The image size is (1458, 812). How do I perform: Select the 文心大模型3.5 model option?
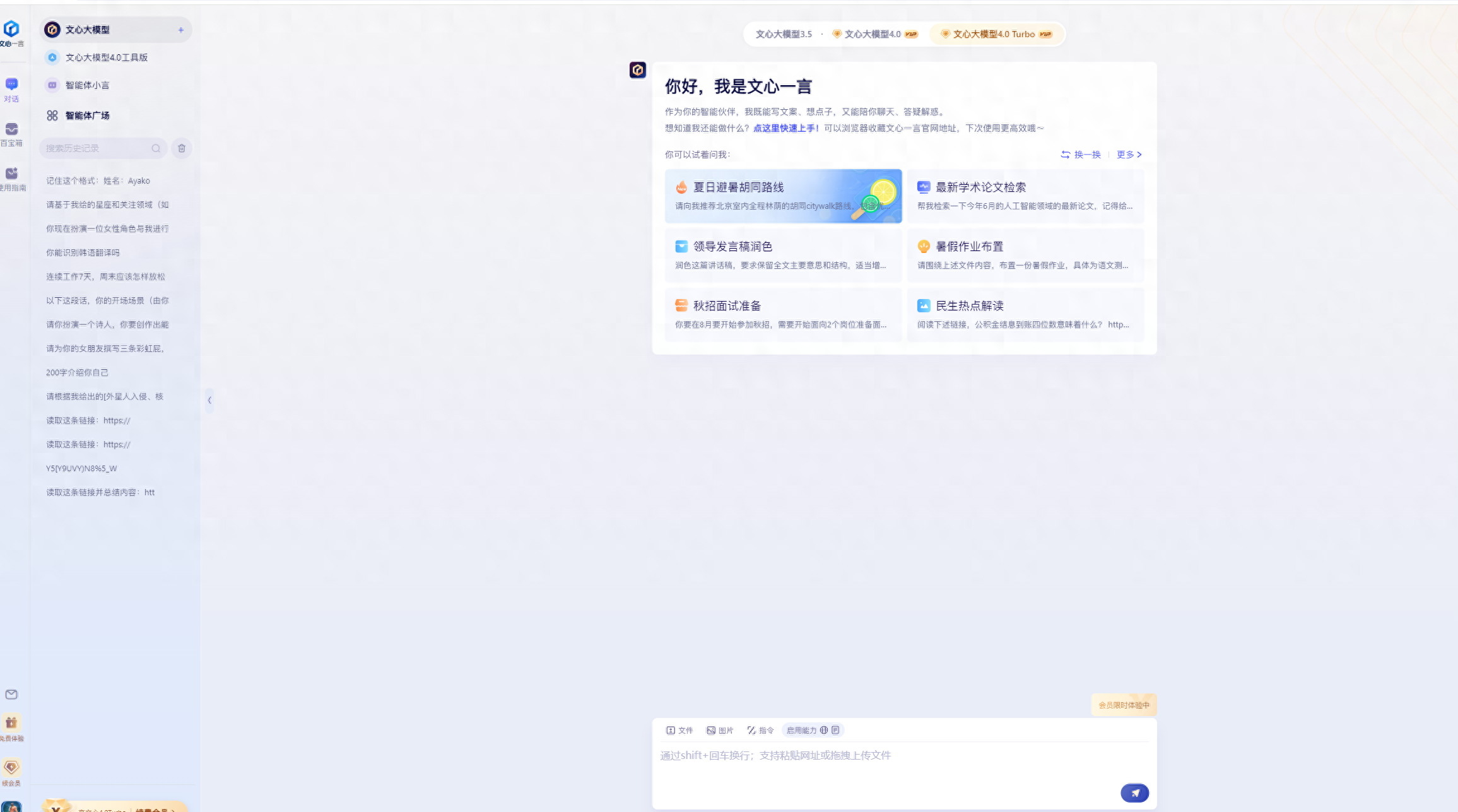(783, 34)
